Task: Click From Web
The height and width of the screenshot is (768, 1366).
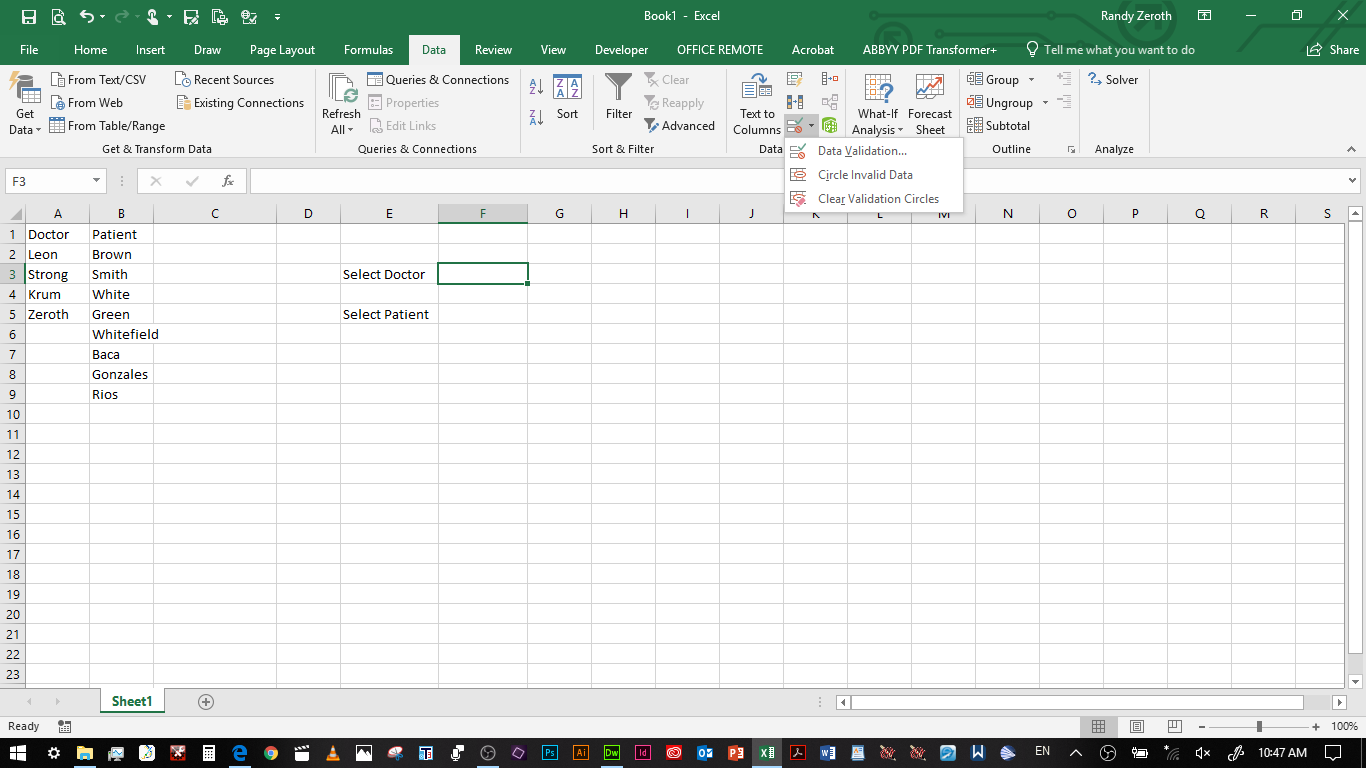Action: 86,103
